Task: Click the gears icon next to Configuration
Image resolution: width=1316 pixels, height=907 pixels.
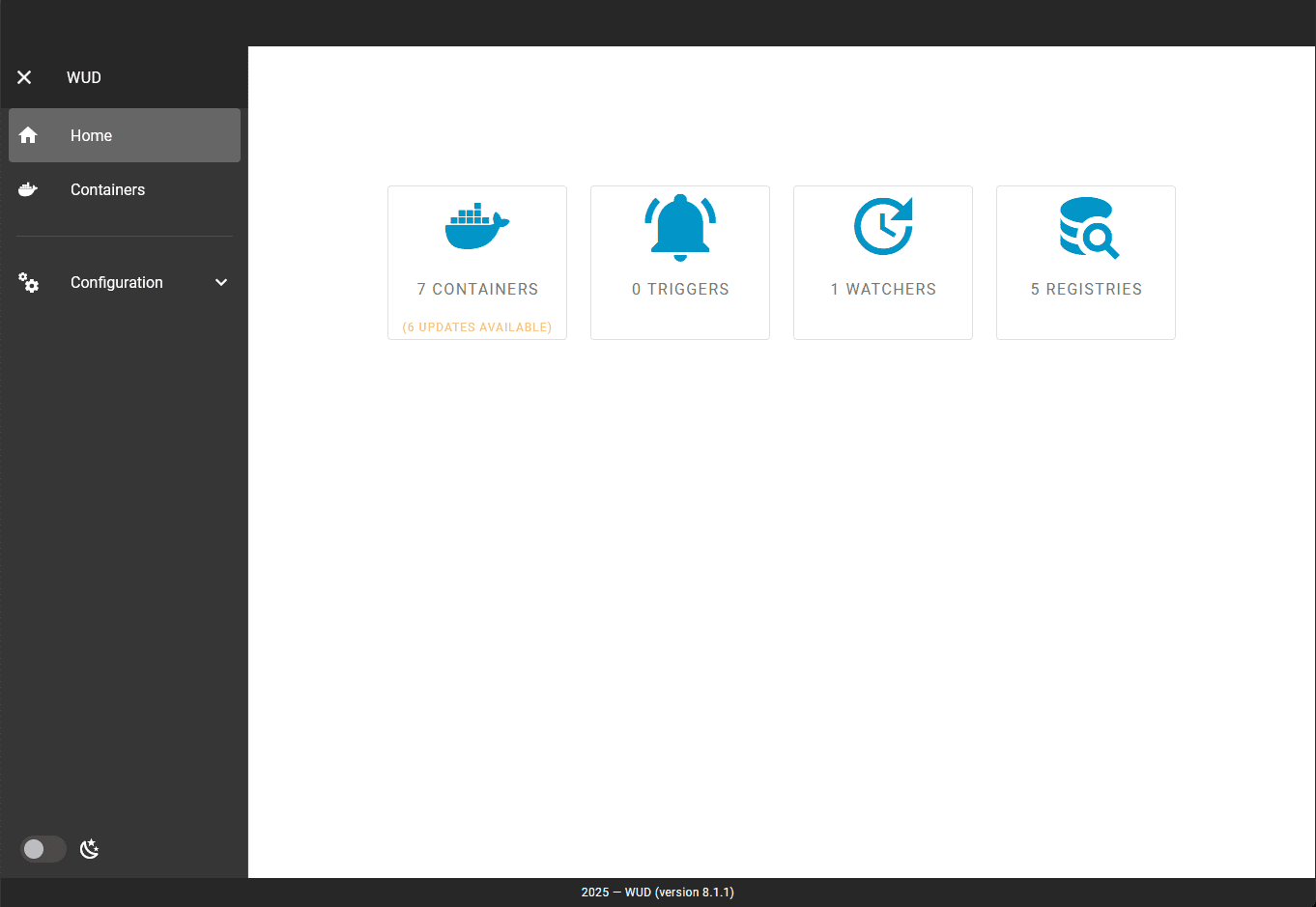Action: [28, 282]
